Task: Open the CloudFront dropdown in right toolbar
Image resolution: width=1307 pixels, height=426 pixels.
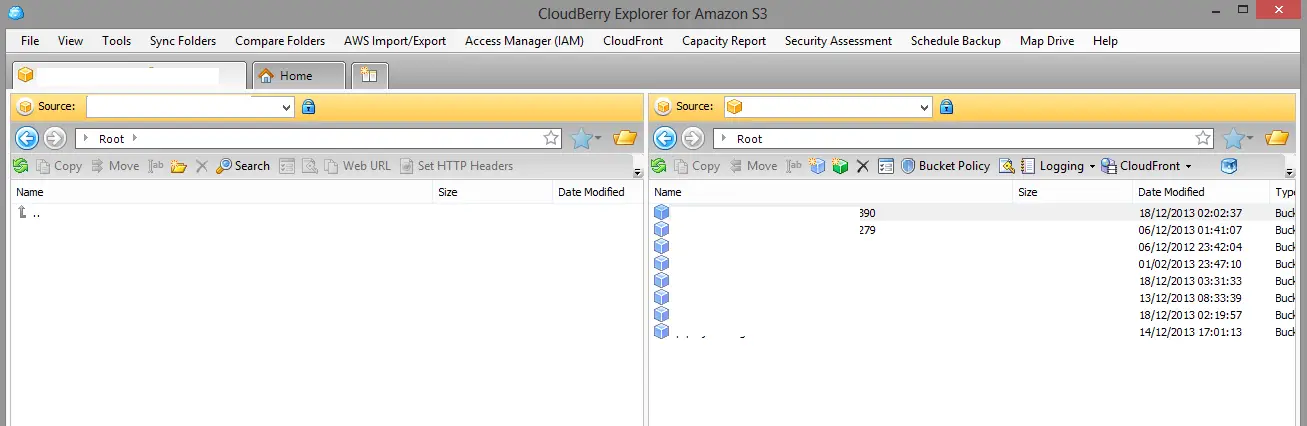Action: (x=1146, y=166)
